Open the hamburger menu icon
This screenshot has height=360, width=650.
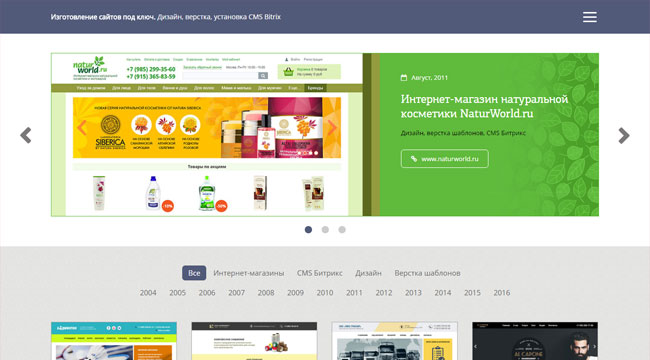[x=589, y=17]
